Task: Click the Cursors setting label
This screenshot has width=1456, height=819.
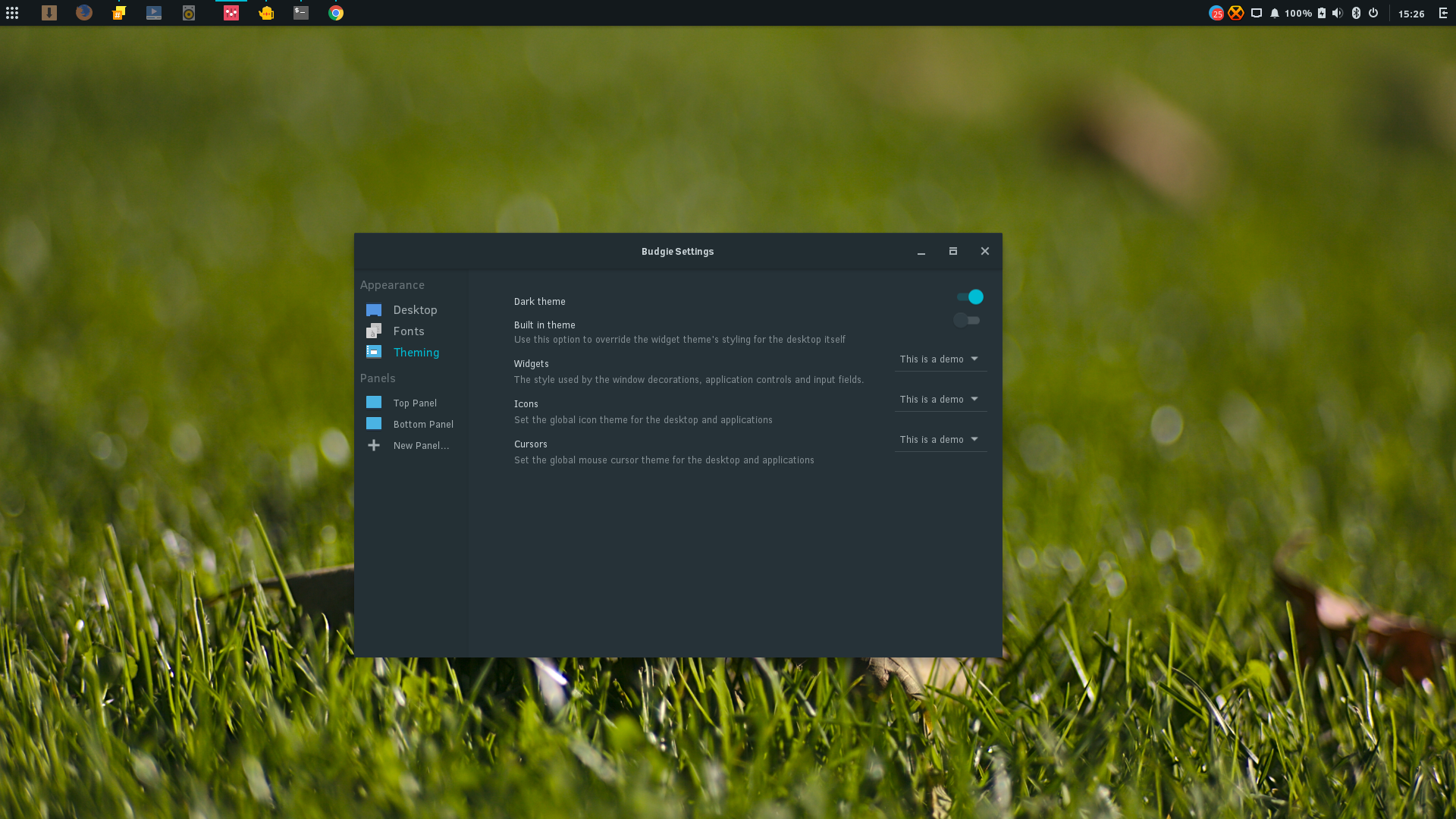Action: point(530,444)
